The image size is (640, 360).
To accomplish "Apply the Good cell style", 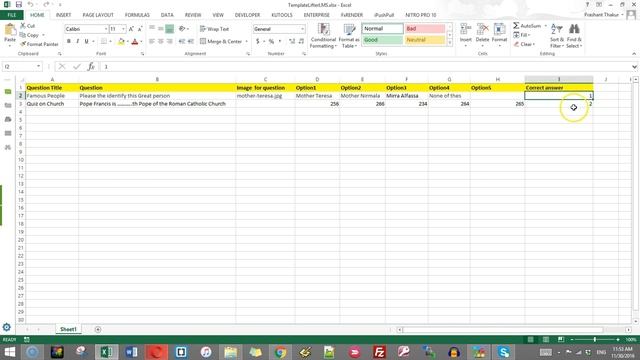I will click(x=382, y=40).
